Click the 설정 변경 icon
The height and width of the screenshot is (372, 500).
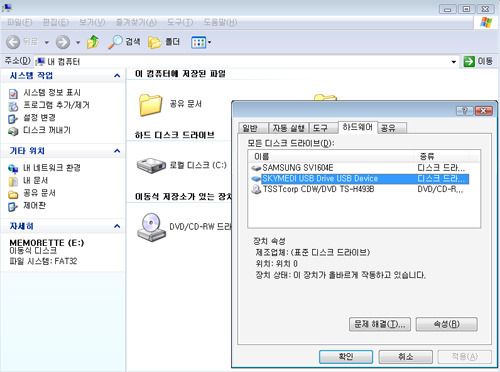coord(13,119)
